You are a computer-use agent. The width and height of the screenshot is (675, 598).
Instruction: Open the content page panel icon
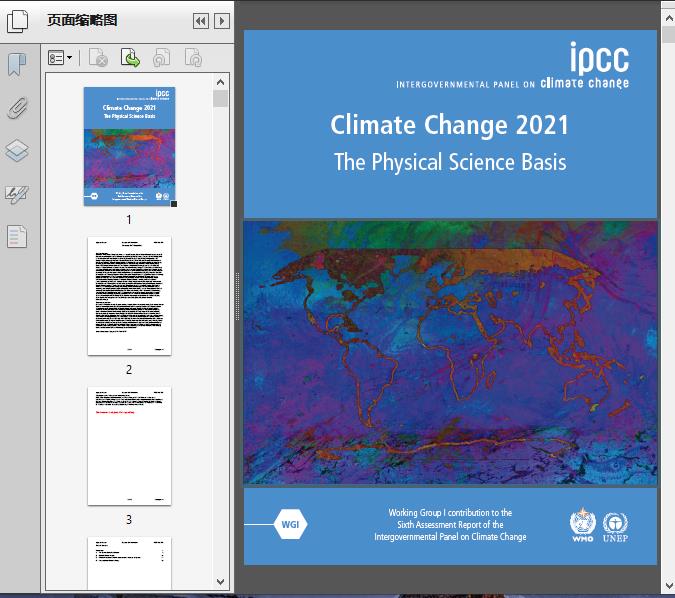(17, 236)
